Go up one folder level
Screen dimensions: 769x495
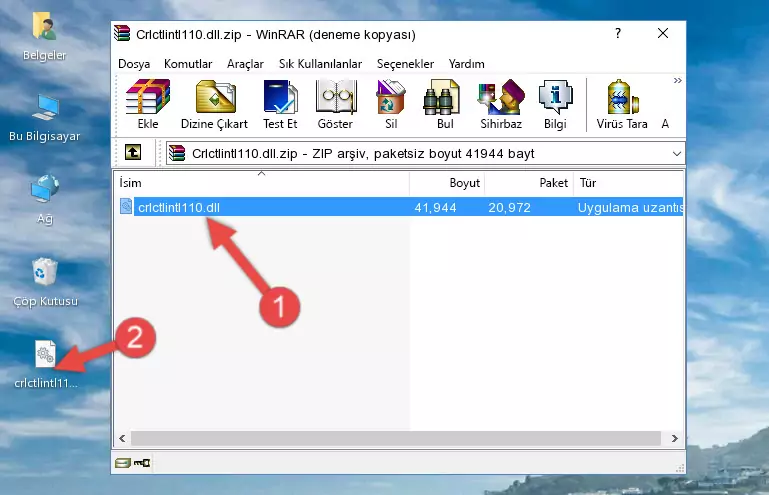tap(133, 153)
